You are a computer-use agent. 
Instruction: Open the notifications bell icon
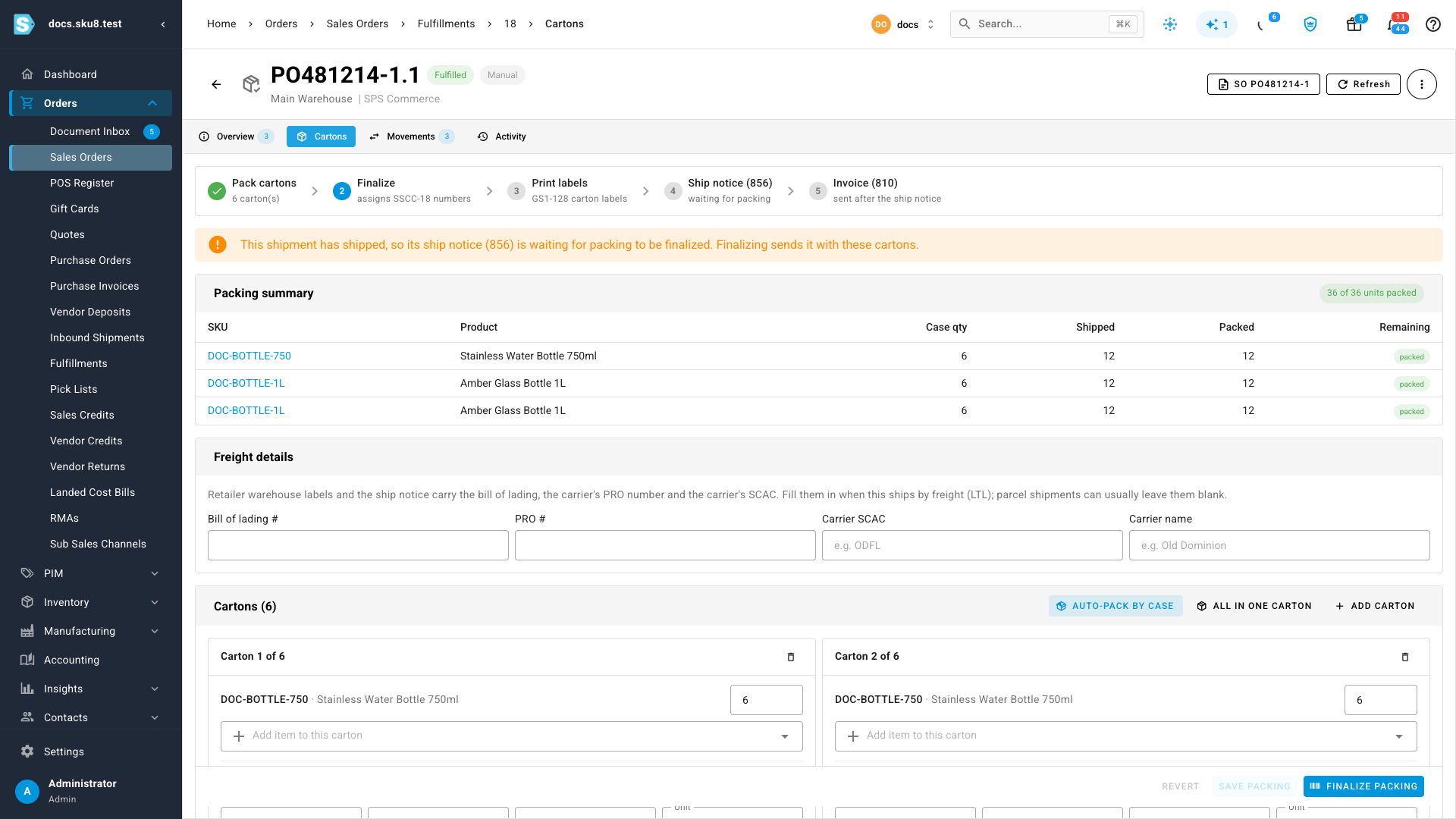coord(1394,24)
